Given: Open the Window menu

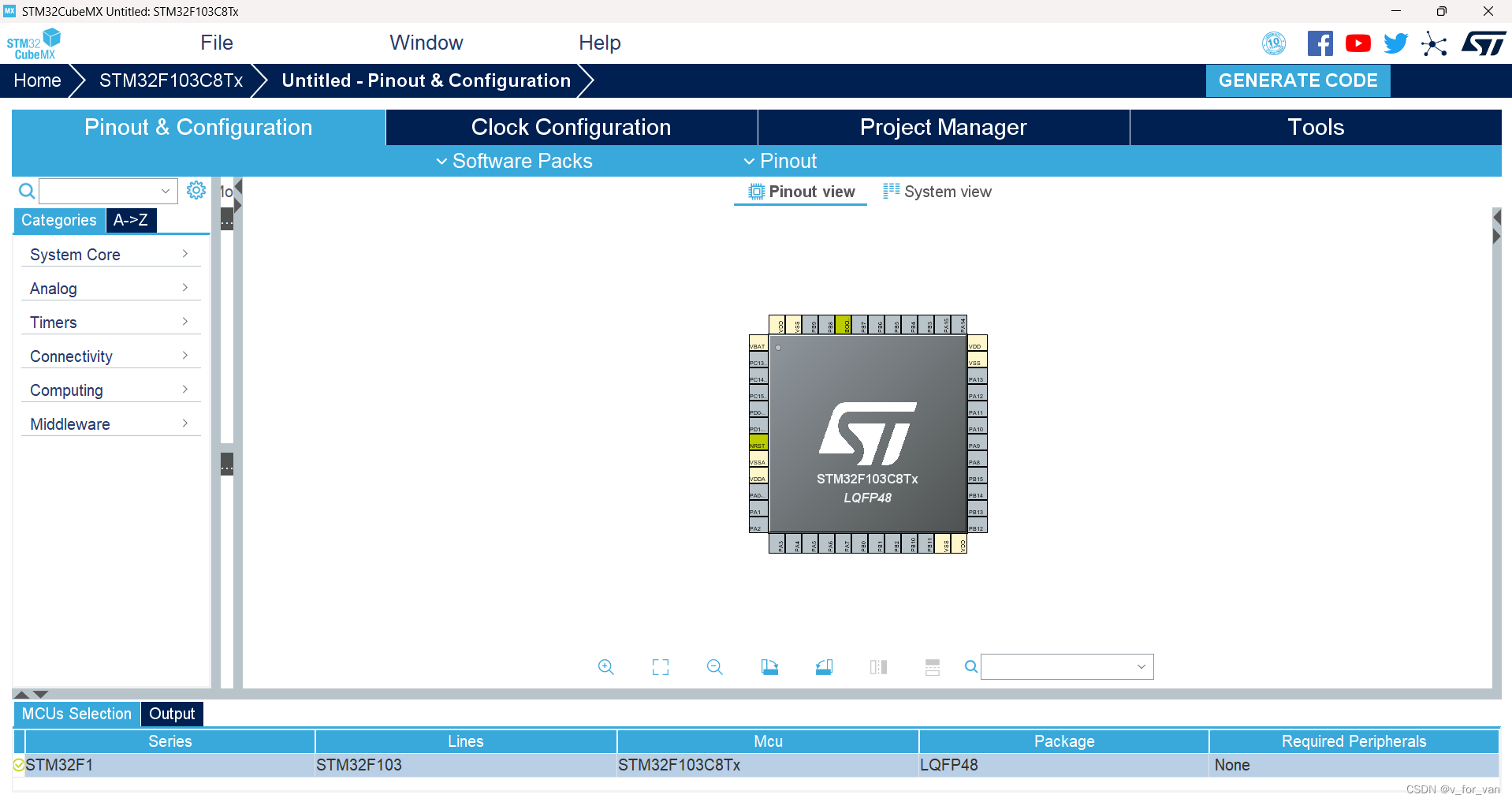Looking at the screenshot, I should 426,43.
